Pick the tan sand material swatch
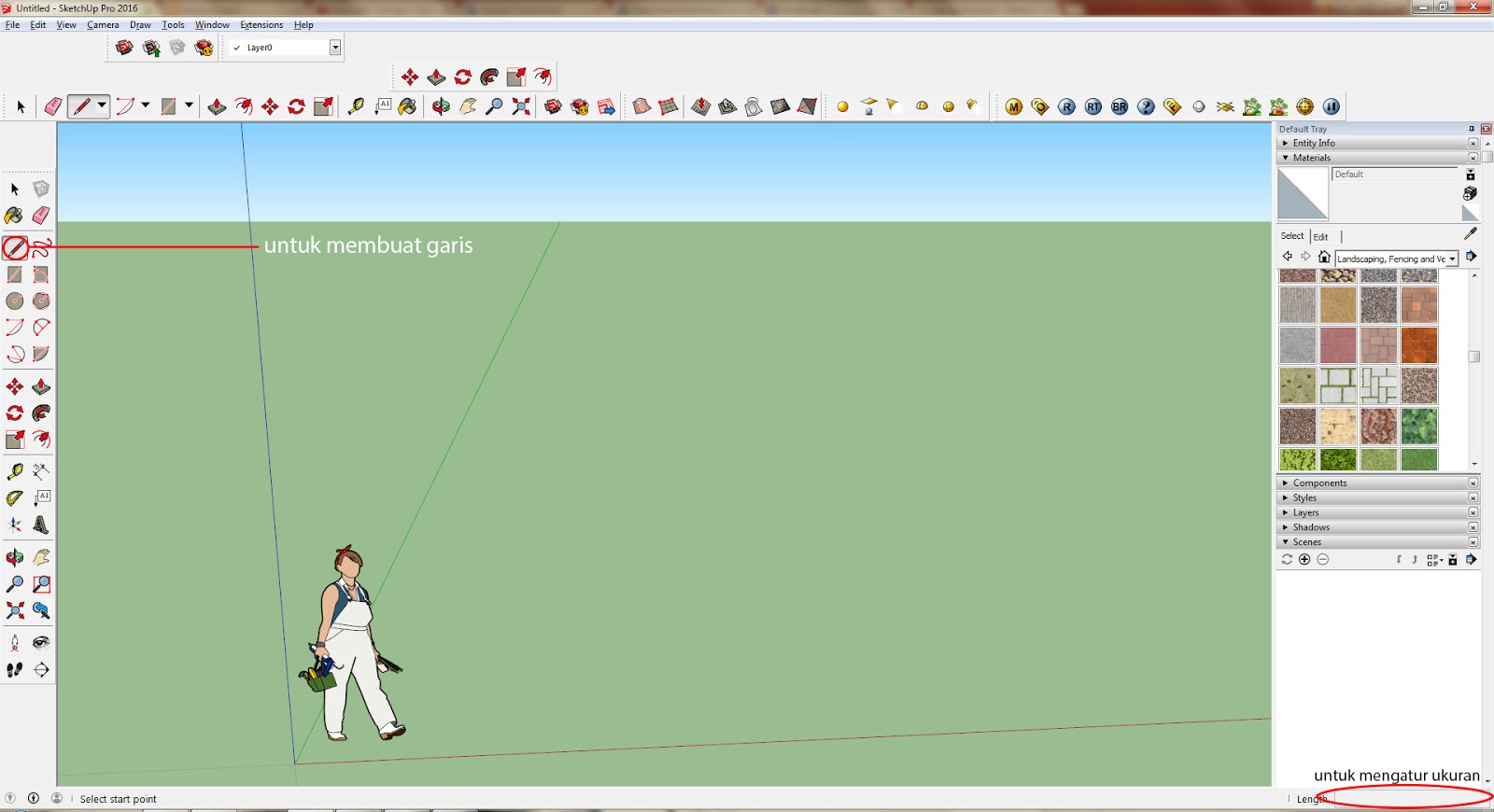The width and height of the screenshot is (1494, 812). pyautogui.click(x=1338, y=305)
